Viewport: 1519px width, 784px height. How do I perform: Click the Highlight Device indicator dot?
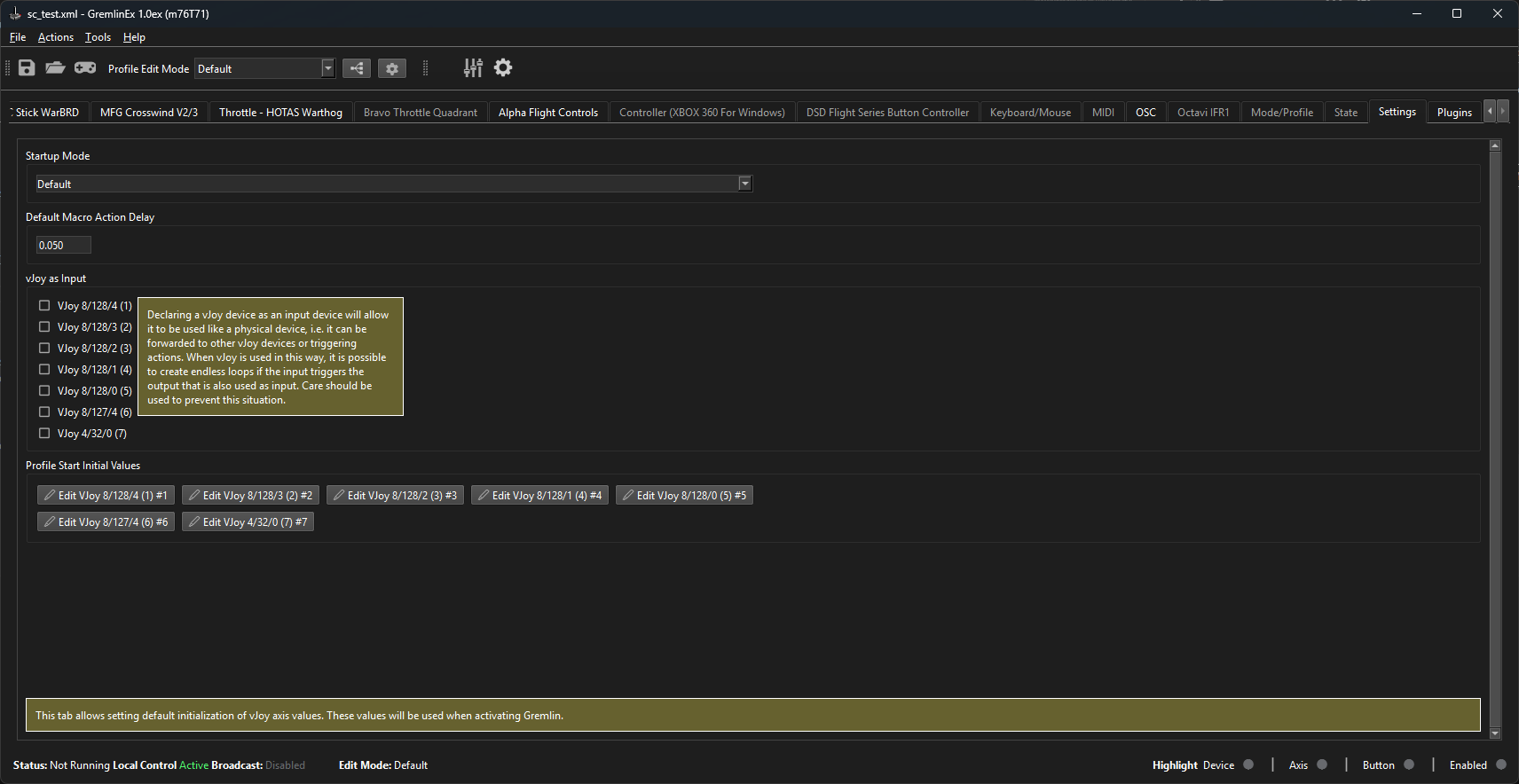coord(1248,764)
